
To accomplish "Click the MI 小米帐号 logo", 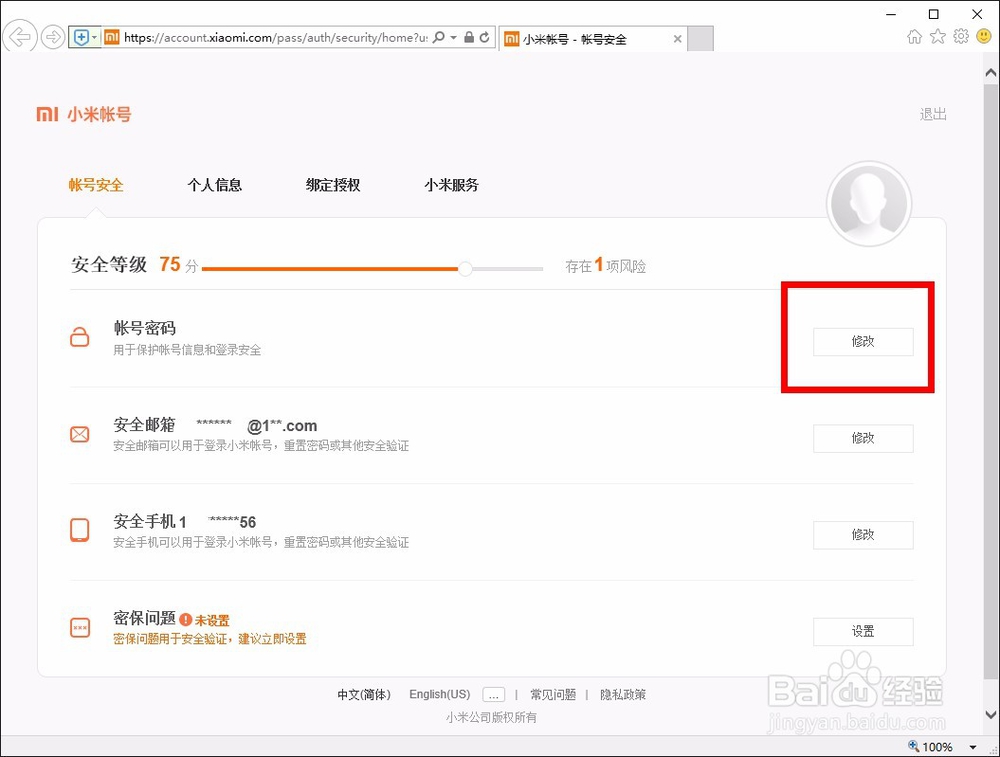I will coord(84,115).
